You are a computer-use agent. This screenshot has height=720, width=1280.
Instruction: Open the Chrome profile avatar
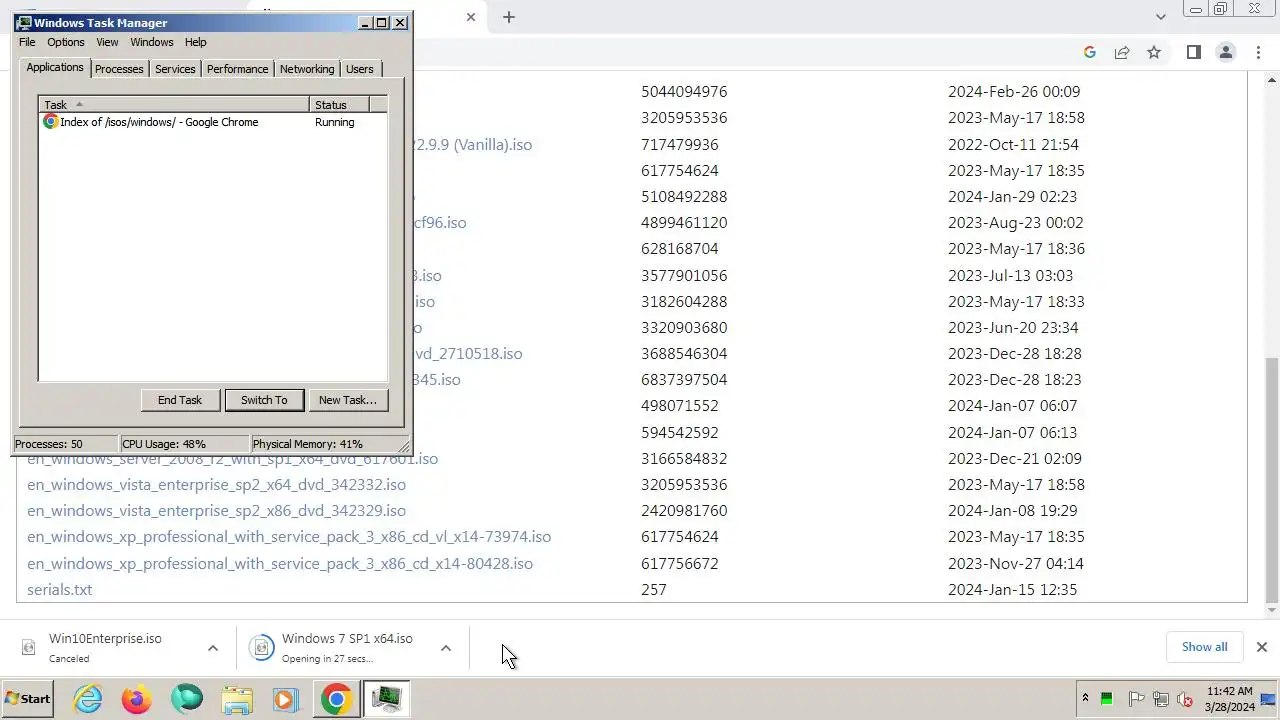pyautogui.click(x=1226, y=52)
